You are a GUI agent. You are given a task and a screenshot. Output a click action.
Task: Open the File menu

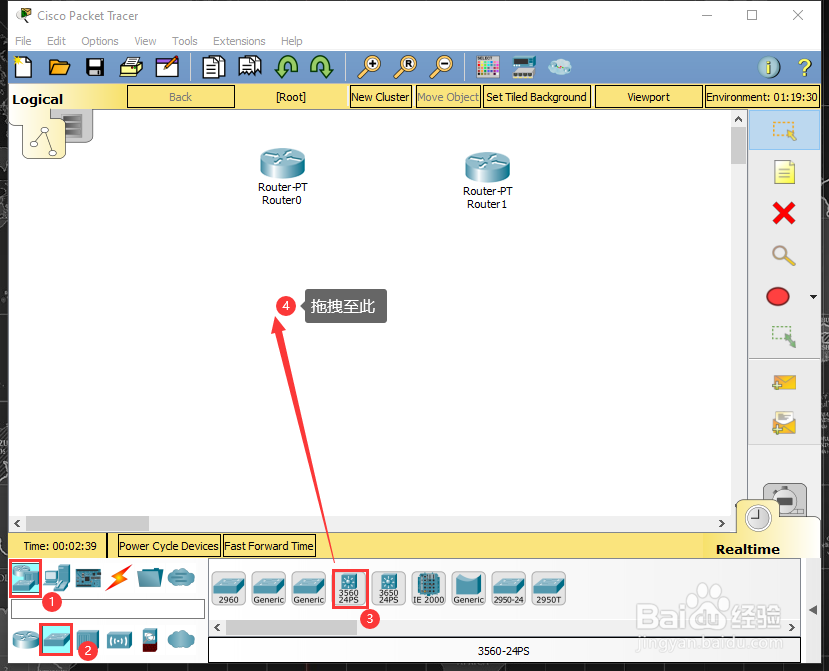[x=23, y=41]
